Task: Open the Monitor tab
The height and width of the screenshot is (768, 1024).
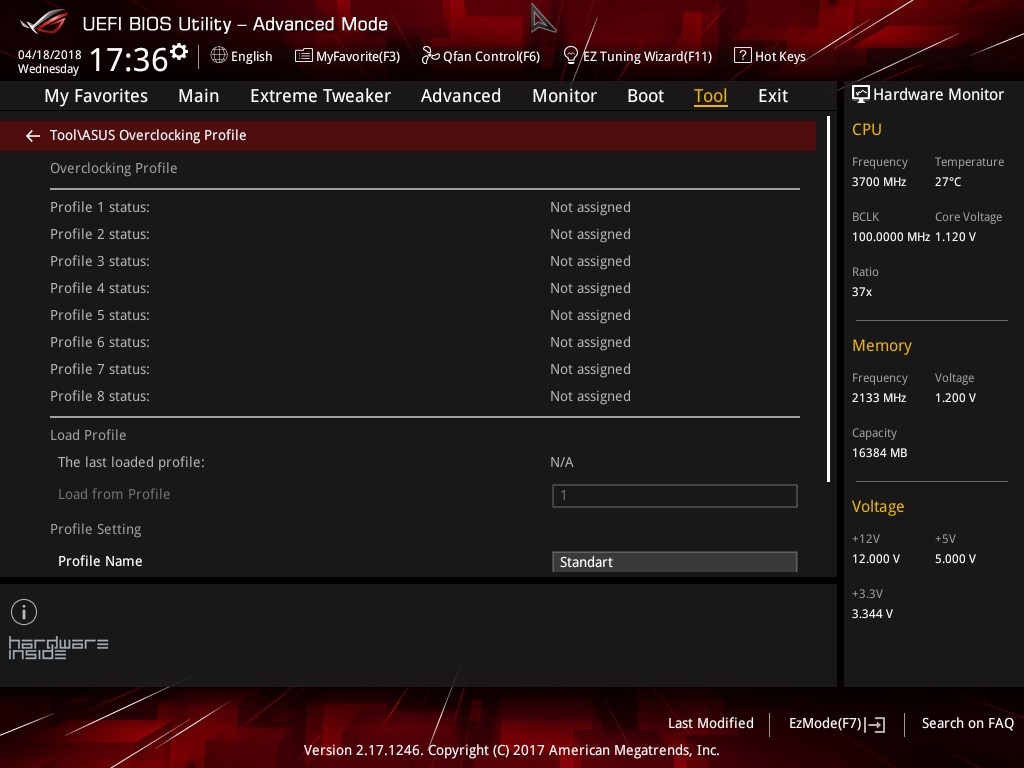Action: (564, 96)
